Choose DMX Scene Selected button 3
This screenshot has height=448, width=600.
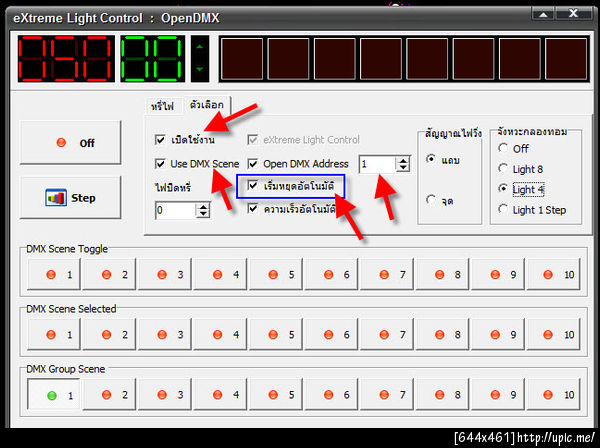pyautogui.click(x=165, y=335)
